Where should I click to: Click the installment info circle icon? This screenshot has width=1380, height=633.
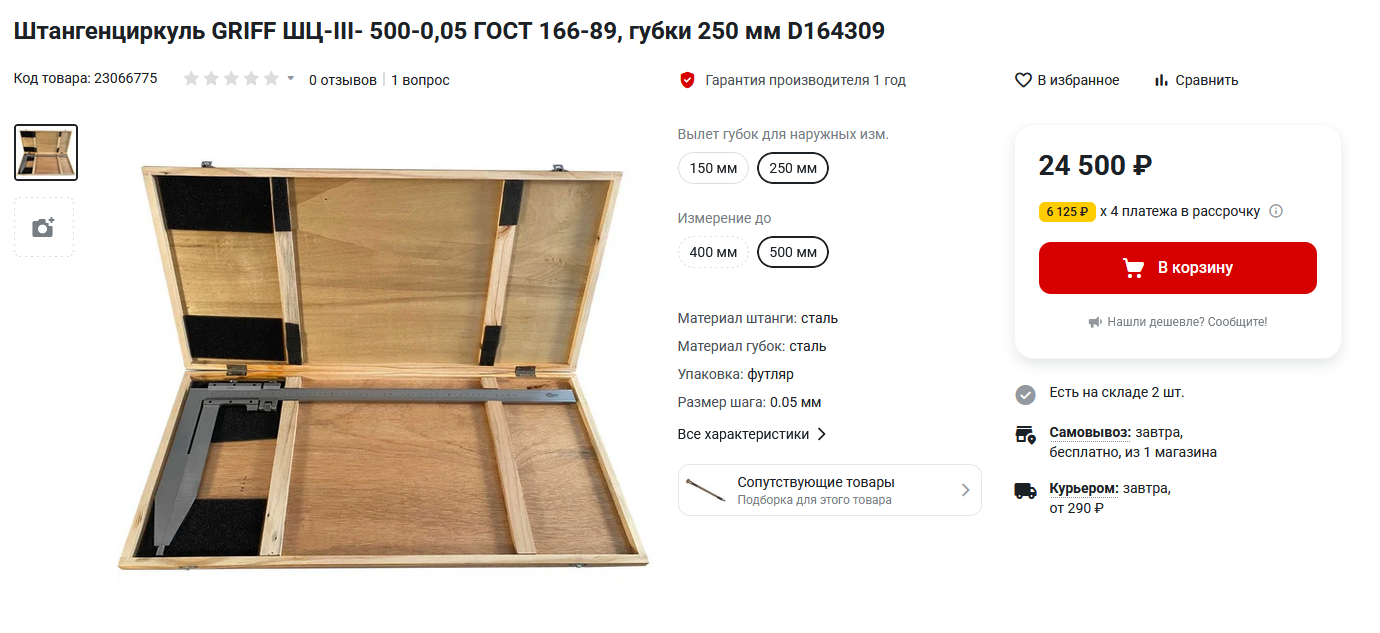click(1276, 211)
